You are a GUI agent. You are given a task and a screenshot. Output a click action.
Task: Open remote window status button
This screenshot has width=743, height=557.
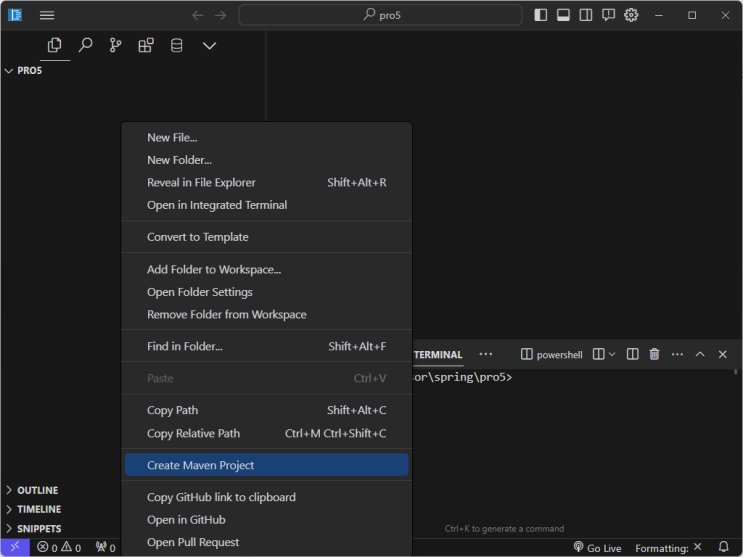[15, 548]
